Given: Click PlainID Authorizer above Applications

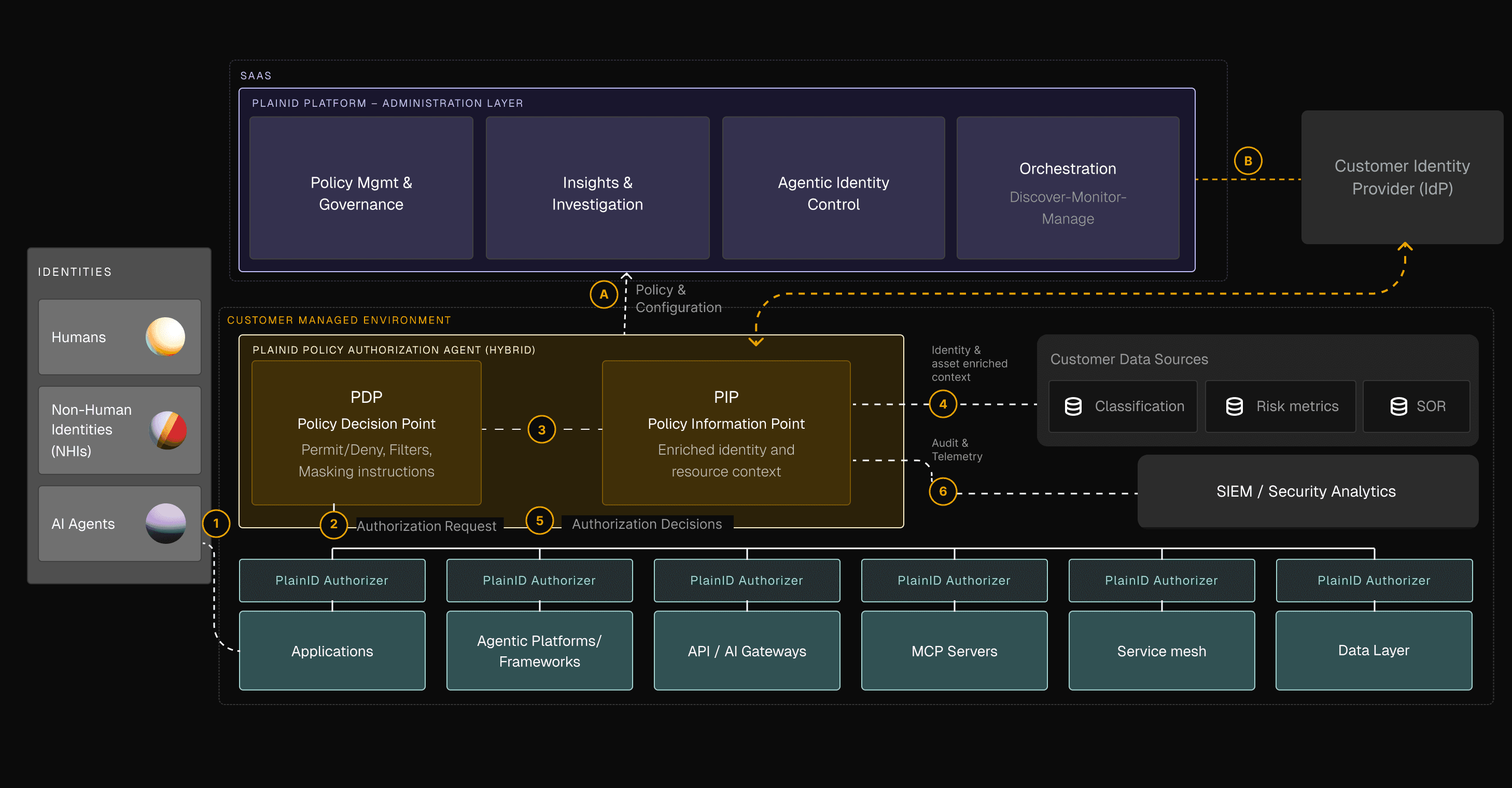Looking at the screenshot, I should [x=332, y=580].
